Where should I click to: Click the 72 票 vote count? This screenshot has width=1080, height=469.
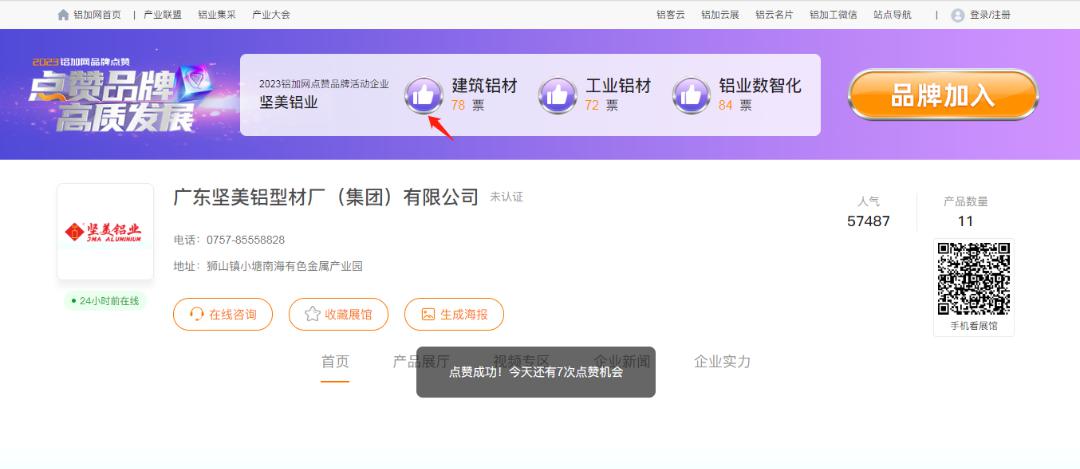pos(601,105)
